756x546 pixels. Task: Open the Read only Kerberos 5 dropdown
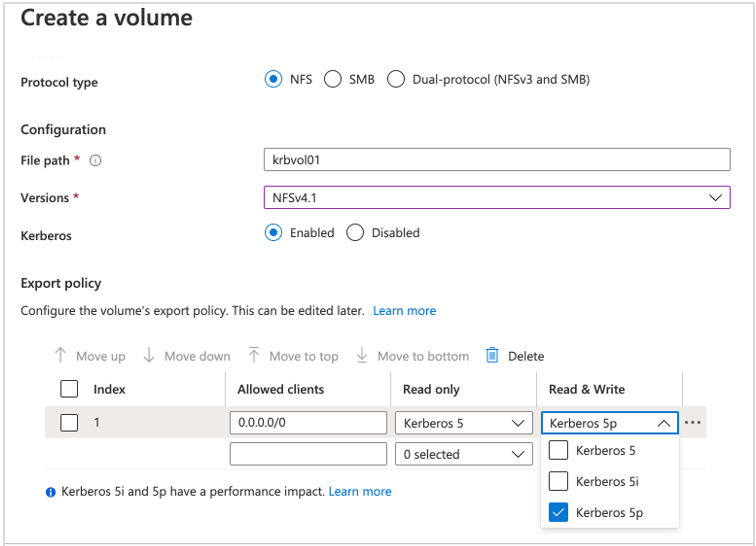(464, 423)
